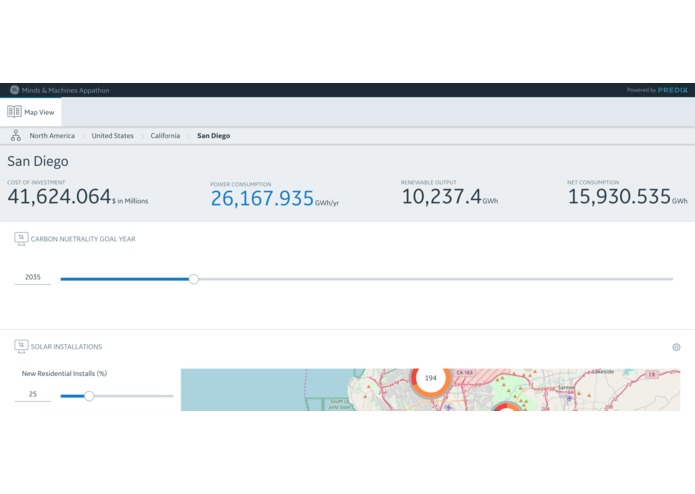Click the GE logo in header
Viewport: 695px width, 494px height.
pyautogui.click(x=15, y=90)
